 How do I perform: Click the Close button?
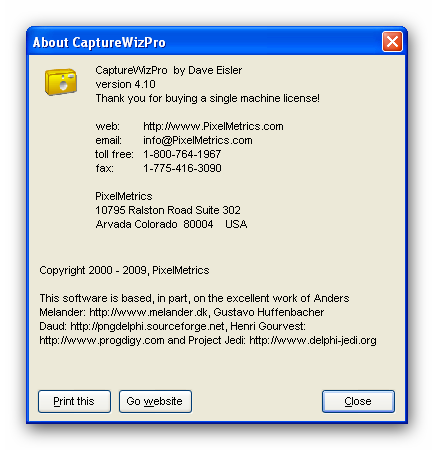pos(358,401)
